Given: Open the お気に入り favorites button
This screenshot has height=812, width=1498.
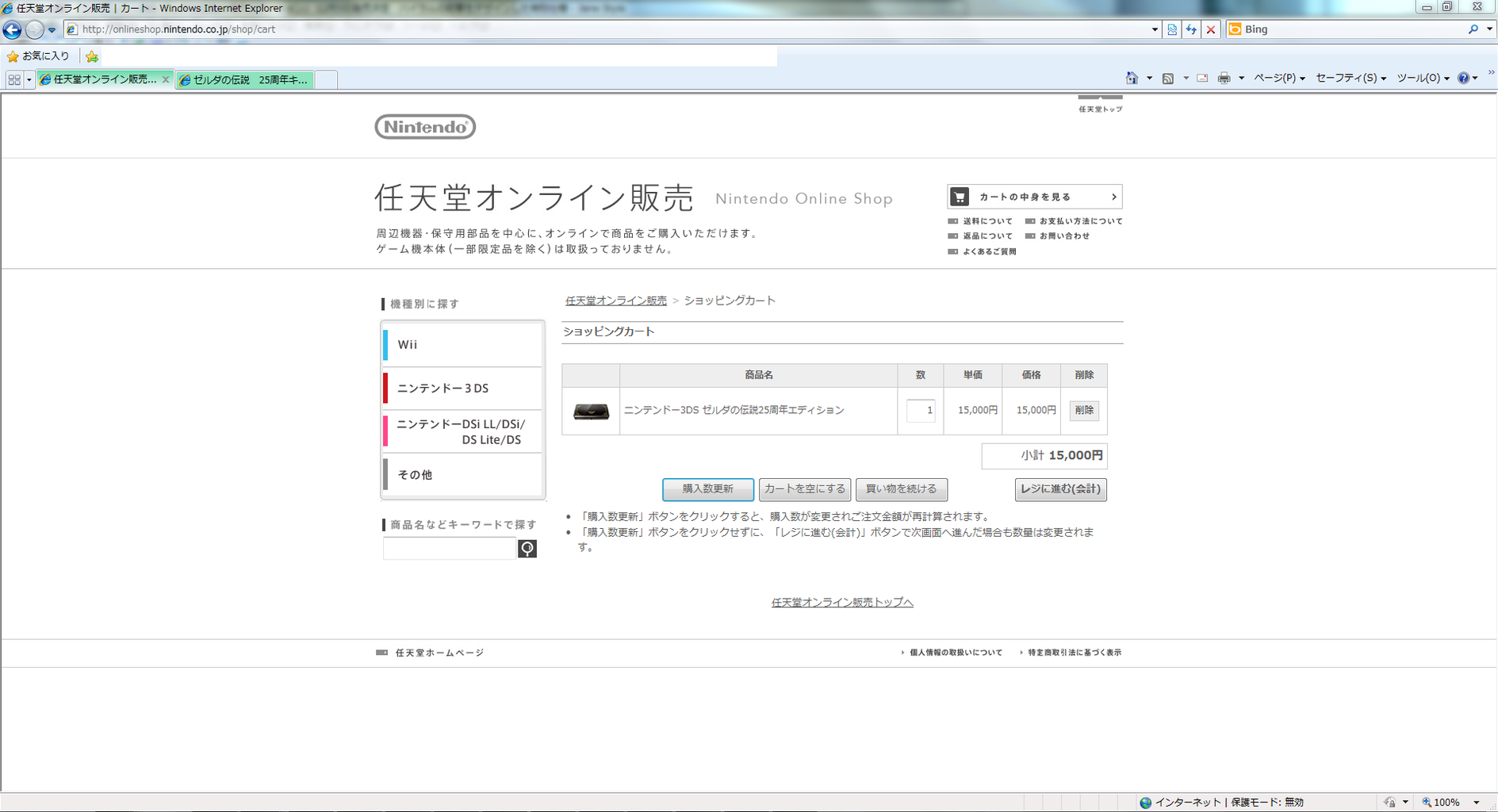Looking at the screenshot, I should pyautogui.click(x=38, y=56).
